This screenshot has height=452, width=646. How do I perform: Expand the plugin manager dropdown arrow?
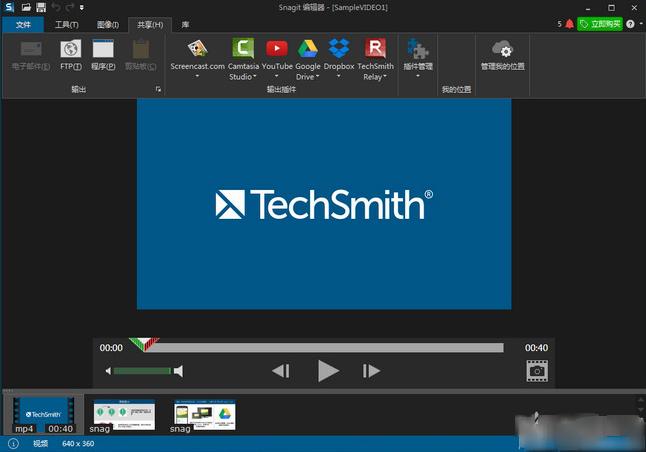coord(417,76)
